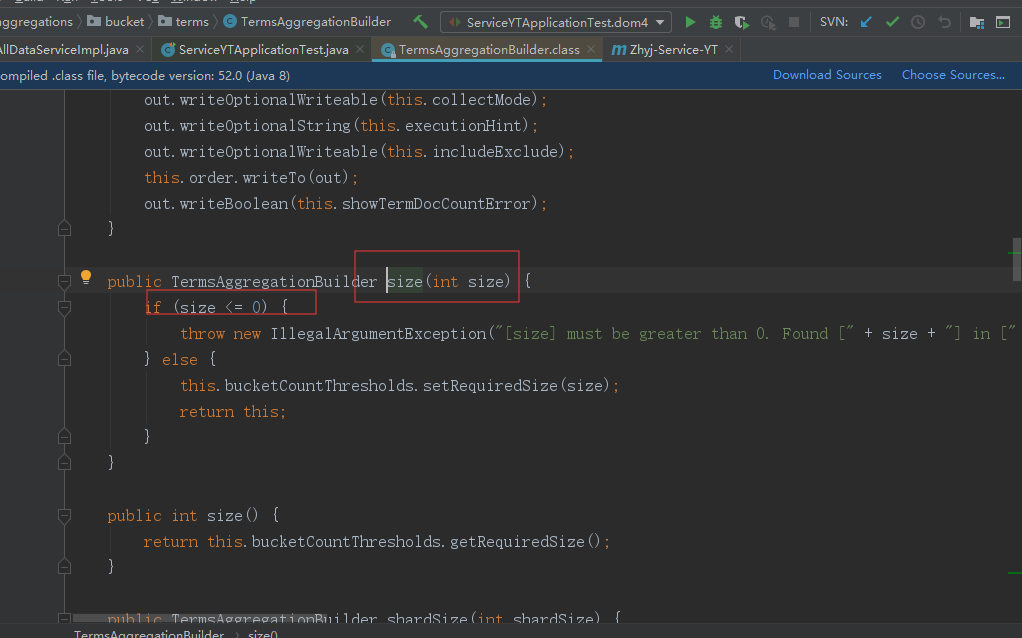This screenshot has width=1022, height=638.
Task: Close the ServiceYTApplicationTest.java tab
Action: click(360, 50)
